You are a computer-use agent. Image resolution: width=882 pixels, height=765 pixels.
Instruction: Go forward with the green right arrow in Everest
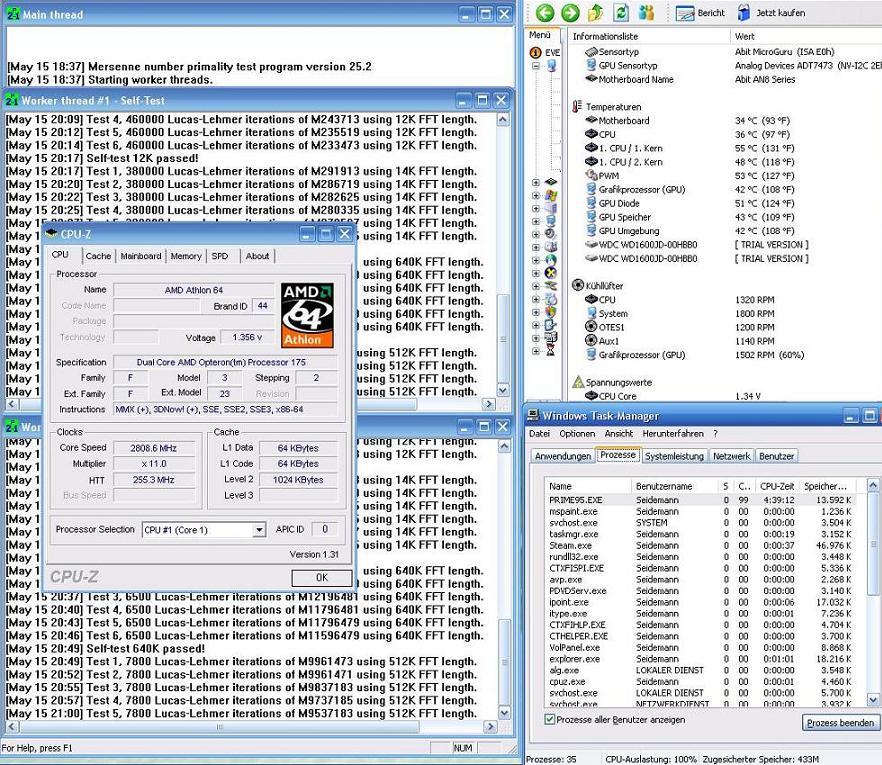tap(570, 12)
